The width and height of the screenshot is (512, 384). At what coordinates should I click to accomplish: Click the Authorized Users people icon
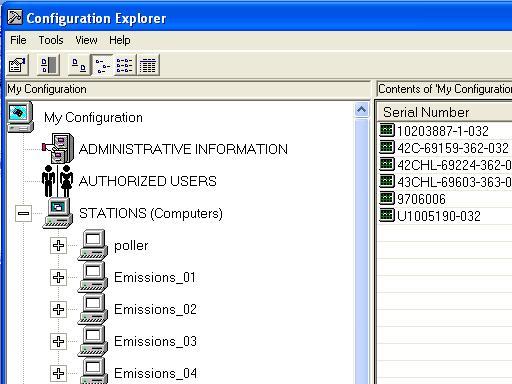(57, 181)
